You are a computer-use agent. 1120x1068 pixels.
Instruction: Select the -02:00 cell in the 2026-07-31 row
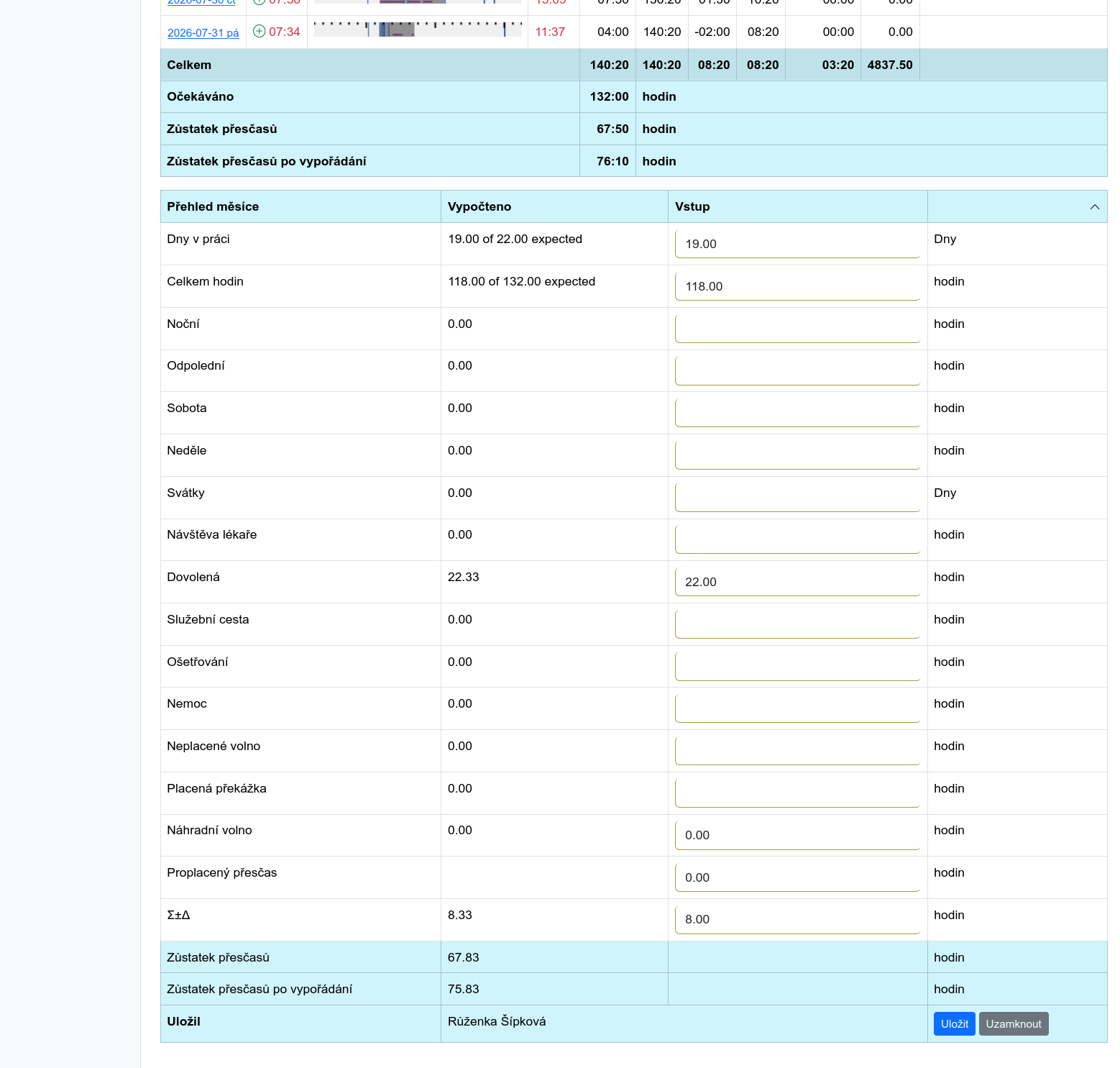[x=712, y=32]
